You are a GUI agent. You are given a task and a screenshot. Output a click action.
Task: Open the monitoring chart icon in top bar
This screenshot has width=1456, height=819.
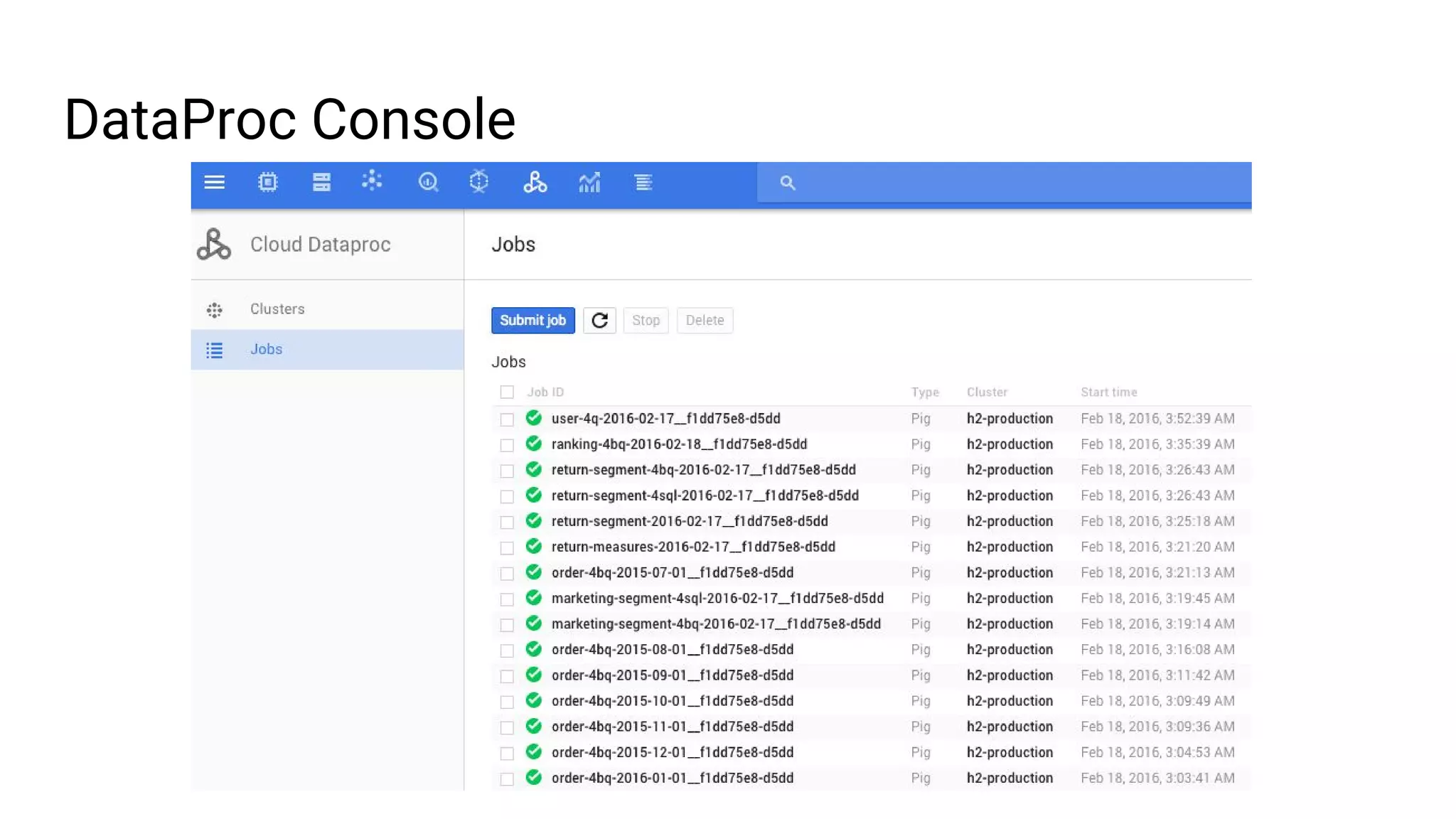589,183
